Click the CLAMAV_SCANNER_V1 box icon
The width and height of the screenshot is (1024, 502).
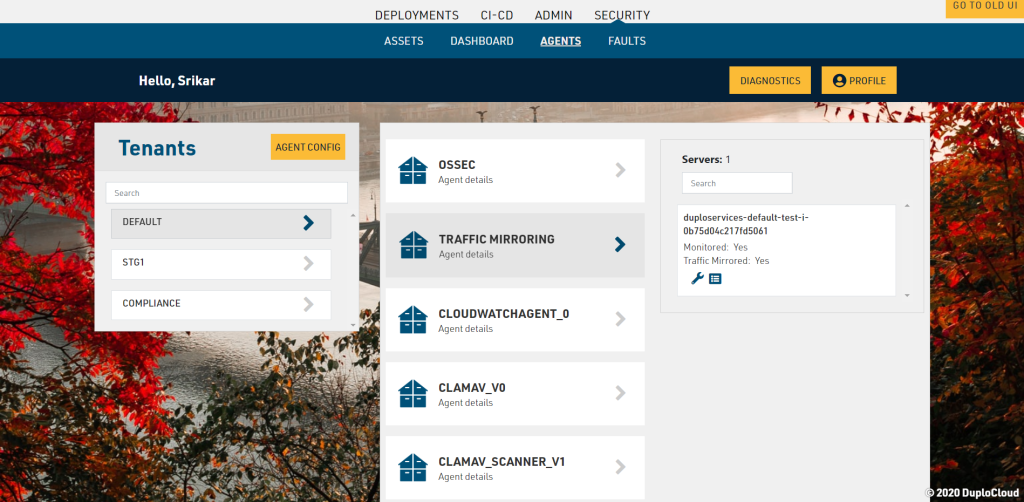click(413, 467)
